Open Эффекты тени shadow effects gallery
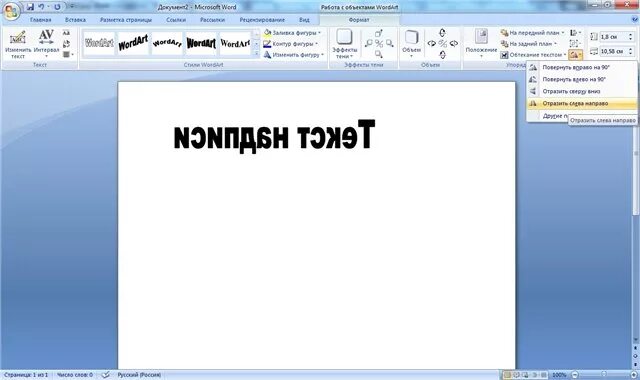Viewport: 640px width, 380px height. pos(344,44)
